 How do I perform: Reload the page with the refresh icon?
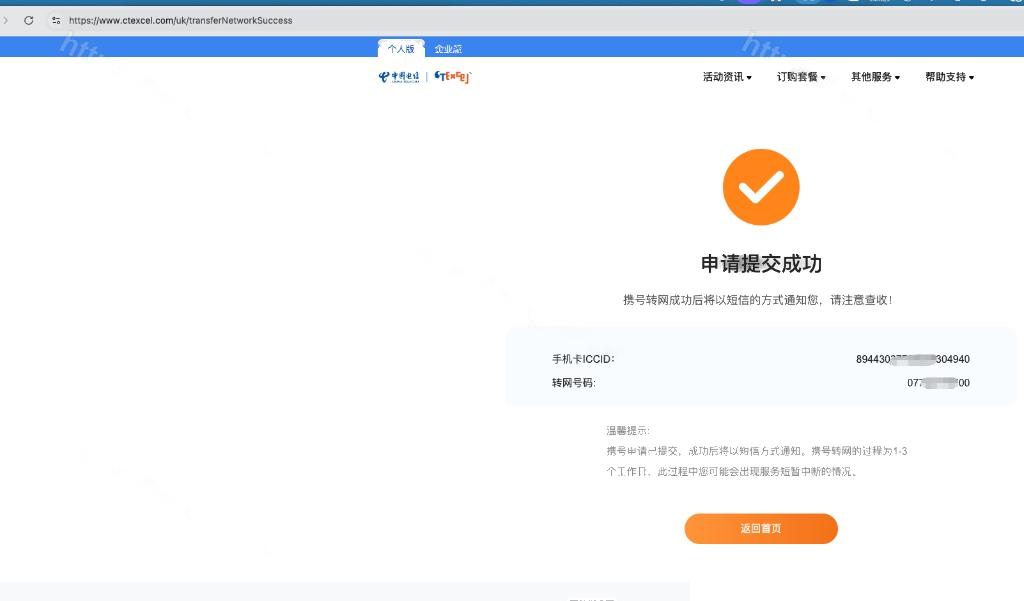click(29, 20)
